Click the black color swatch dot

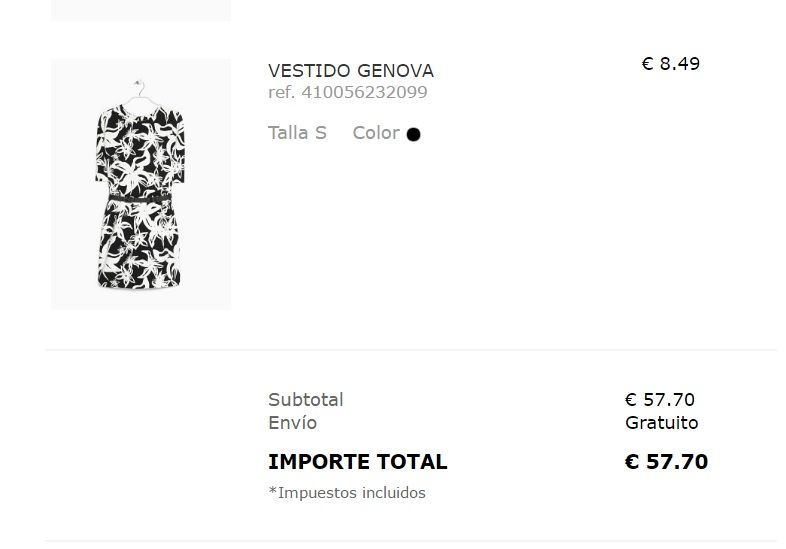click(x=413, y=134)
